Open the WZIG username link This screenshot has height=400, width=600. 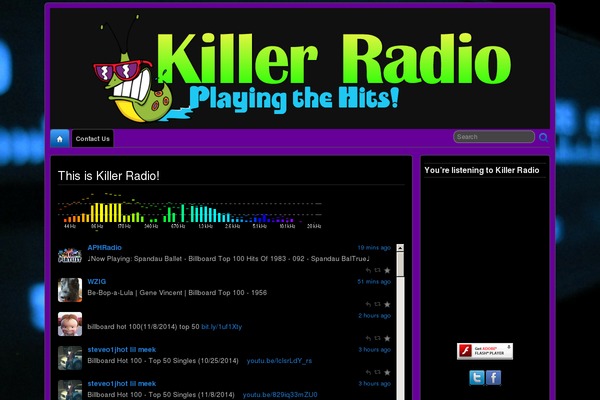click(x=96, y=282)
